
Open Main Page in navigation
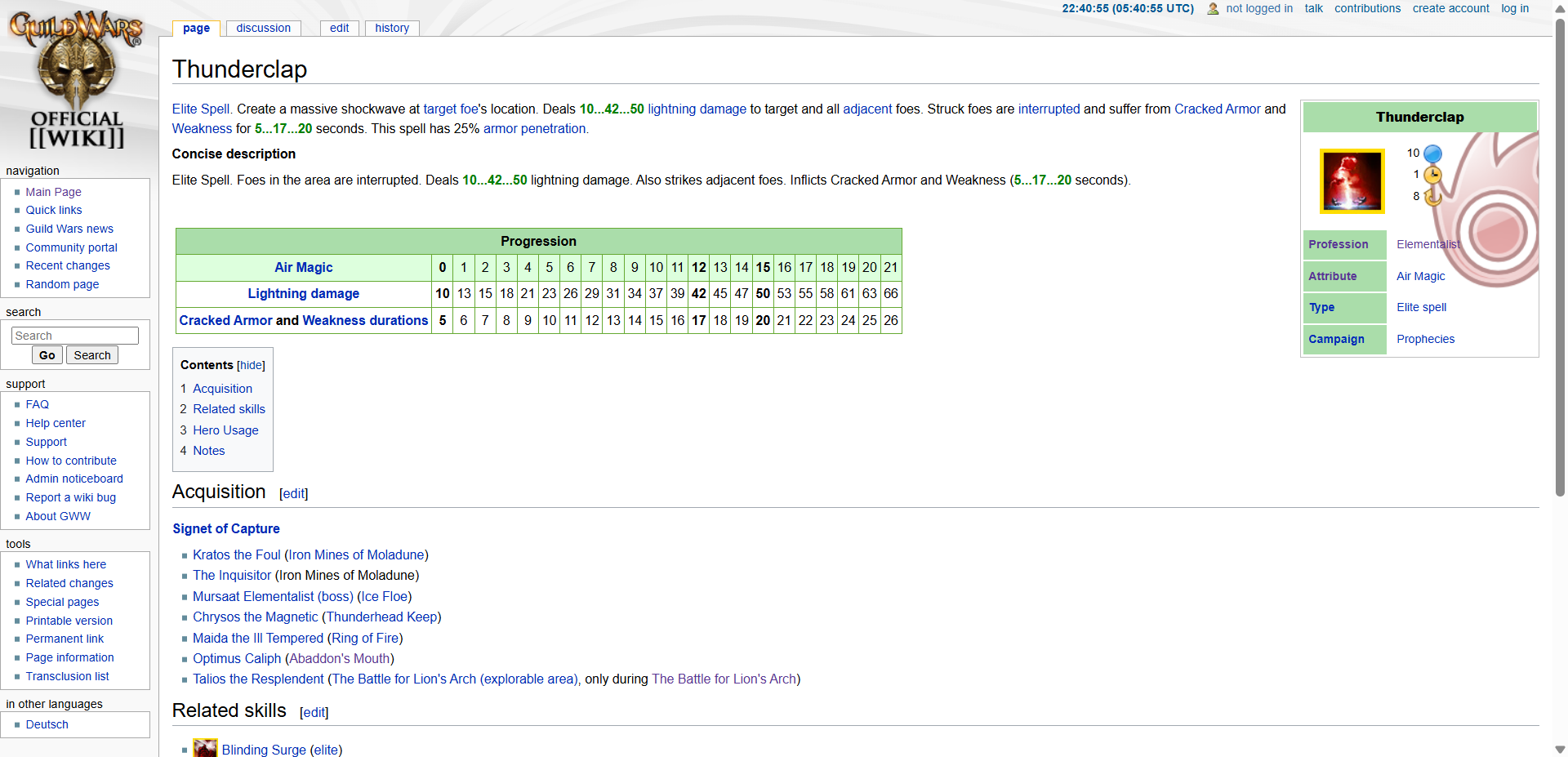pyautogui.click(x=53, y=192)
